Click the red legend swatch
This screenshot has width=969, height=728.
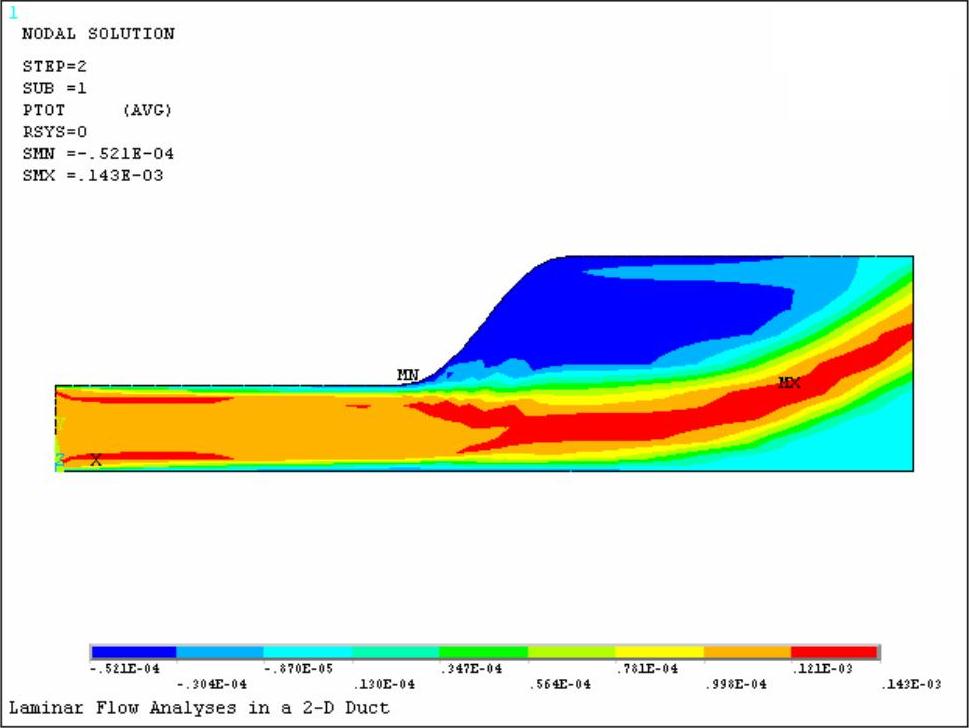pos(834,652)
